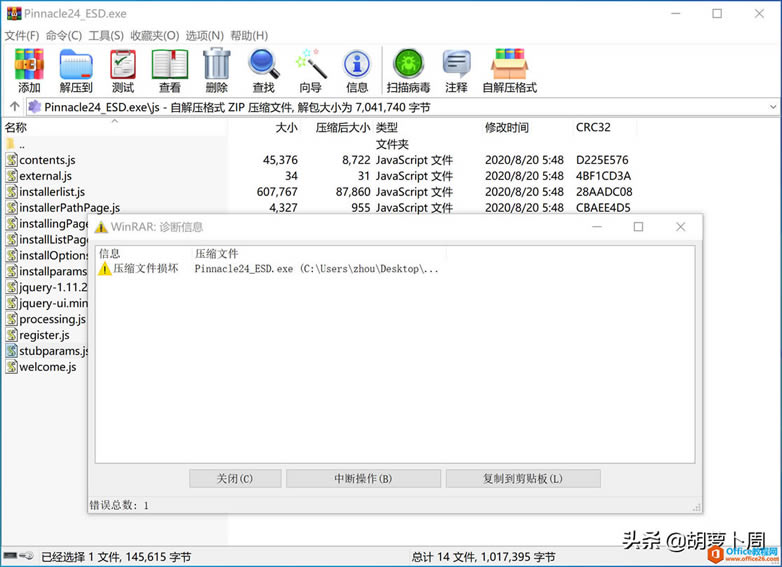
Task: Open the 工具(S) menu
Action: point(106,35)
